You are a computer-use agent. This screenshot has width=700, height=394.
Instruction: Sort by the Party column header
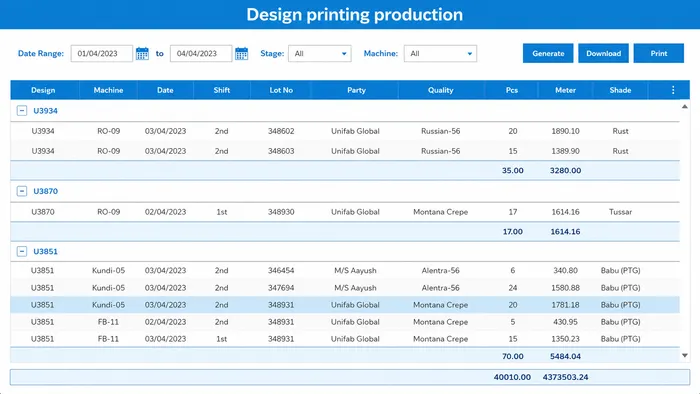356,90
